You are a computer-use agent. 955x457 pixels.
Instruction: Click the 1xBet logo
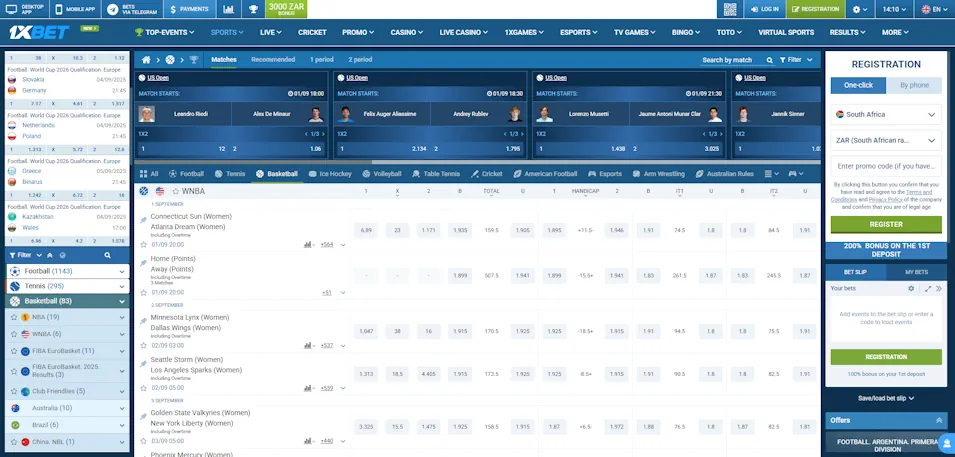(x=38, y=32)
